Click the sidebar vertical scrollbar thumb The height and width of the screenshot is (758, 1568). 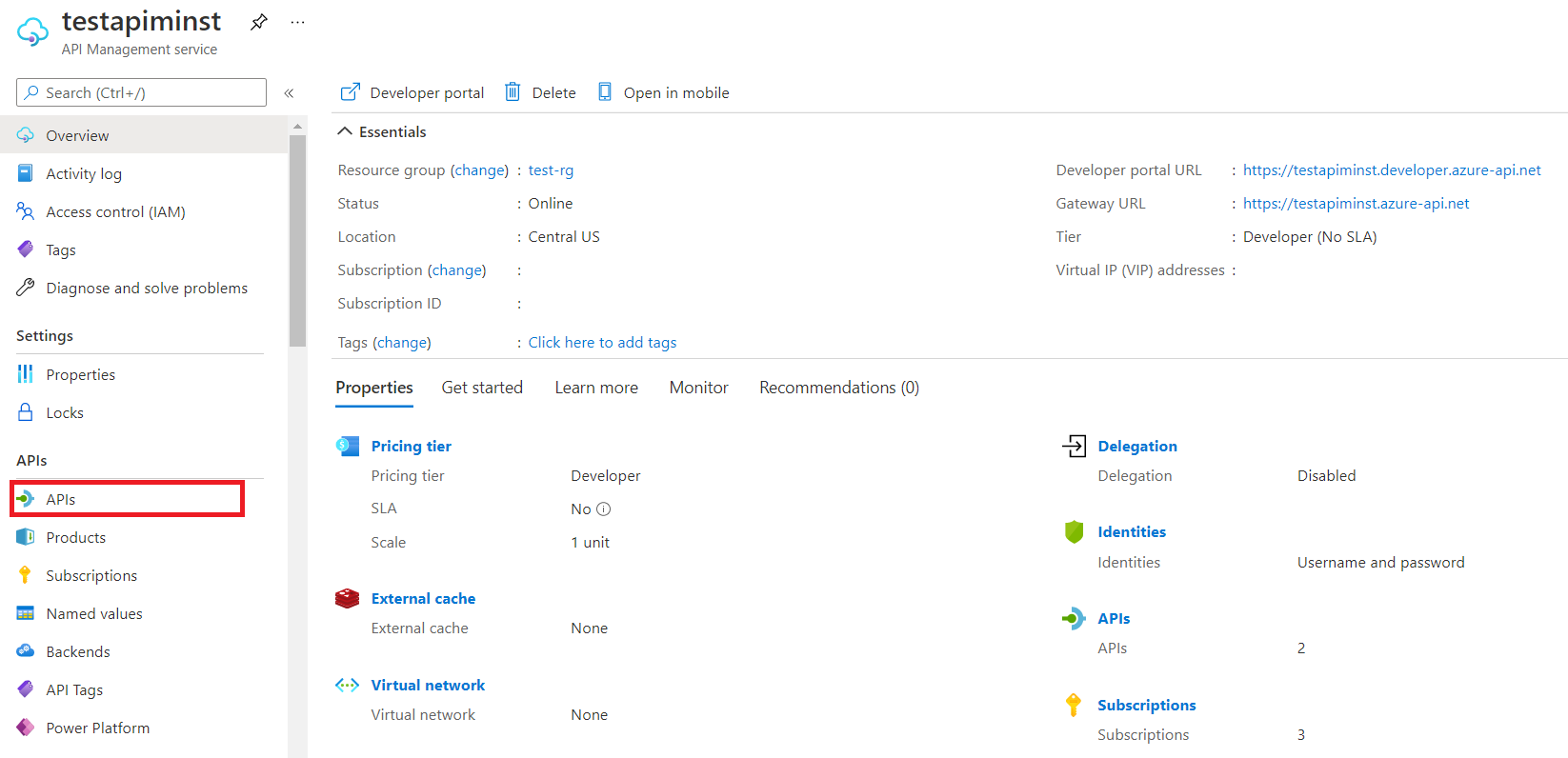pyautogui.click(x=297, y=241)
